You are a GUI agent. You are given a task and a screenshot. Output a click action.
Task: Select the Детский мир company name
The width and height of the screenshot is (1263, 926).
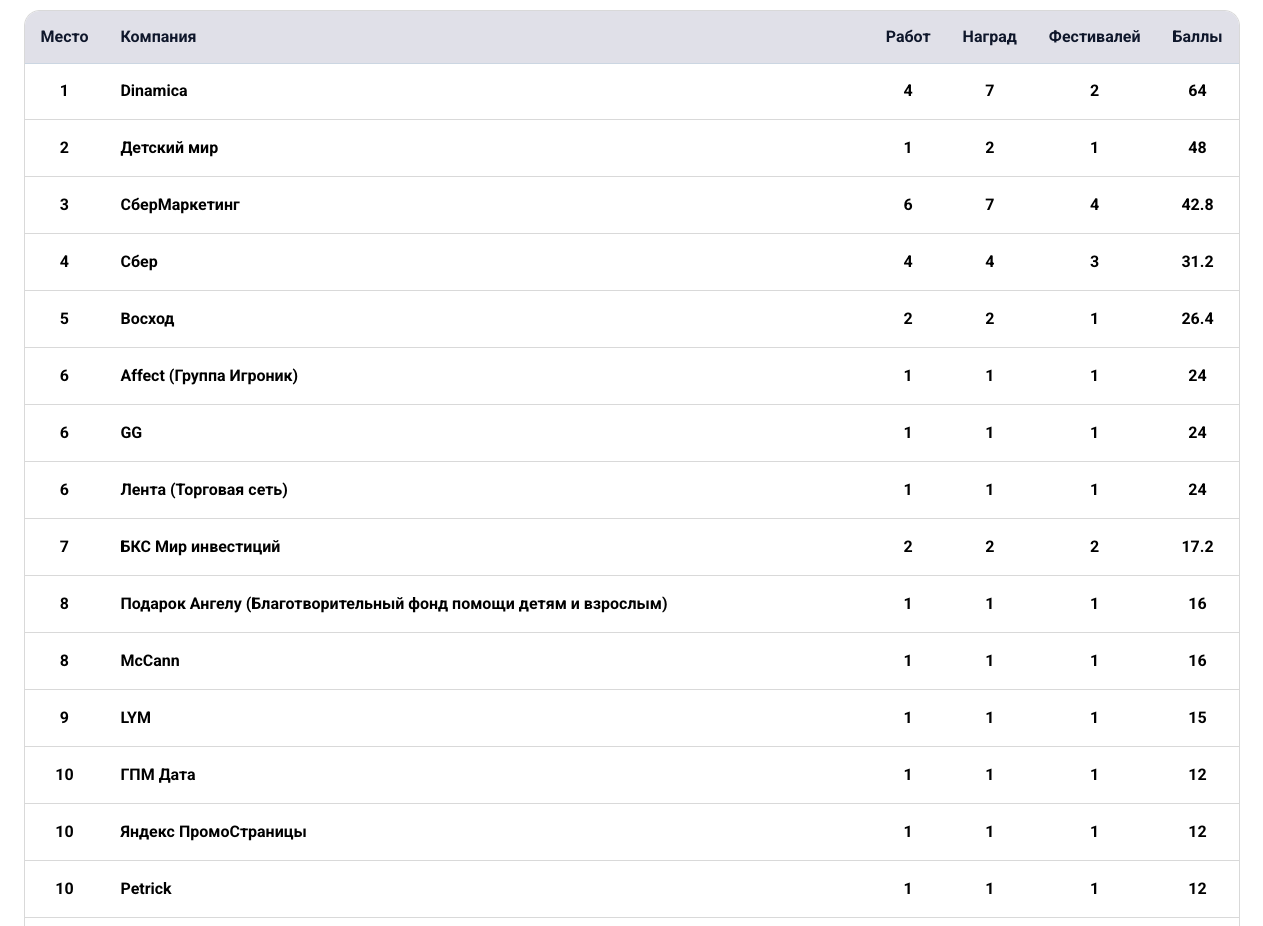[169, 148]
